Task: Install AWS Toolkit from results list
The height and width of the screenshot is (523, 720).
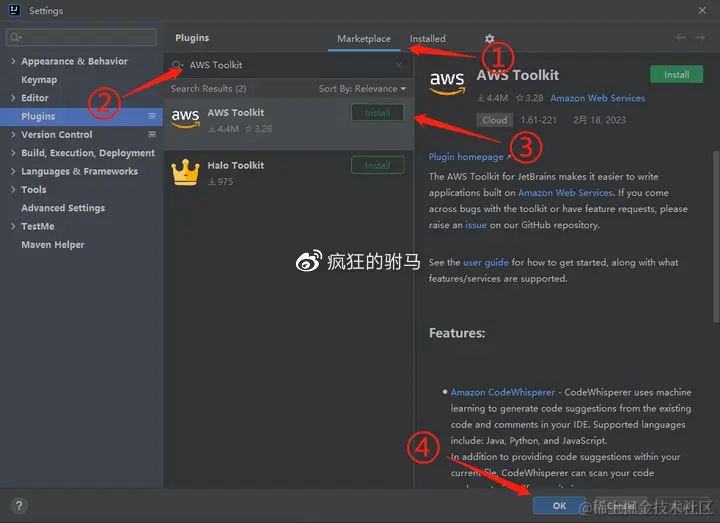Action: [377, 112]
